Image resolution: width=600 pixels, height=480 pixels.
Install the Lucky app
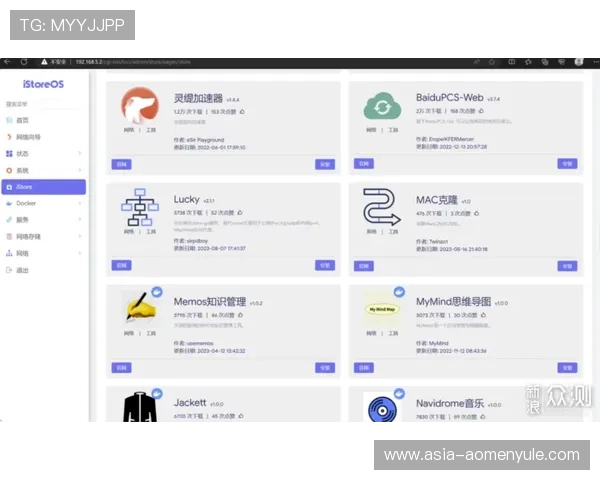pos(325,265)
